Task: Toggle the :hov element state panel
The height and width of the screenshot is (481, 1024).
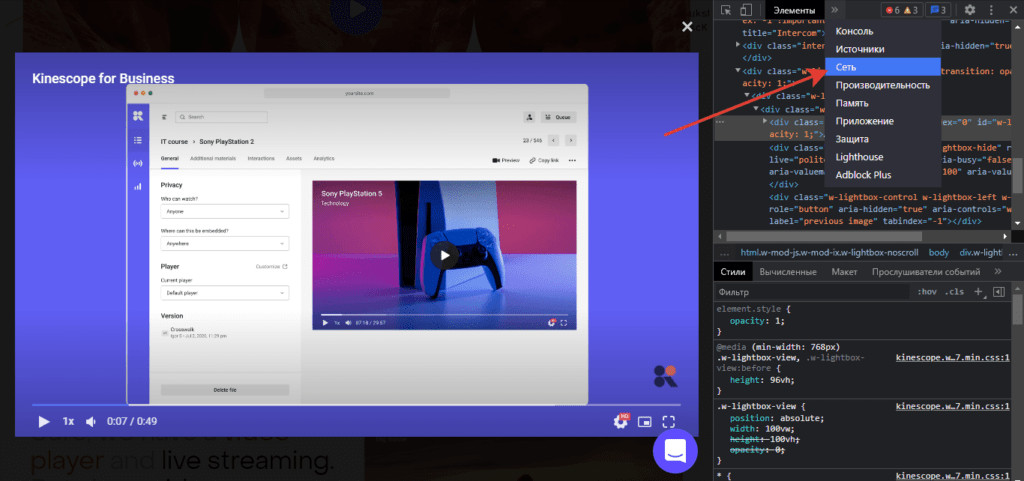Action: tap(927, 292)
